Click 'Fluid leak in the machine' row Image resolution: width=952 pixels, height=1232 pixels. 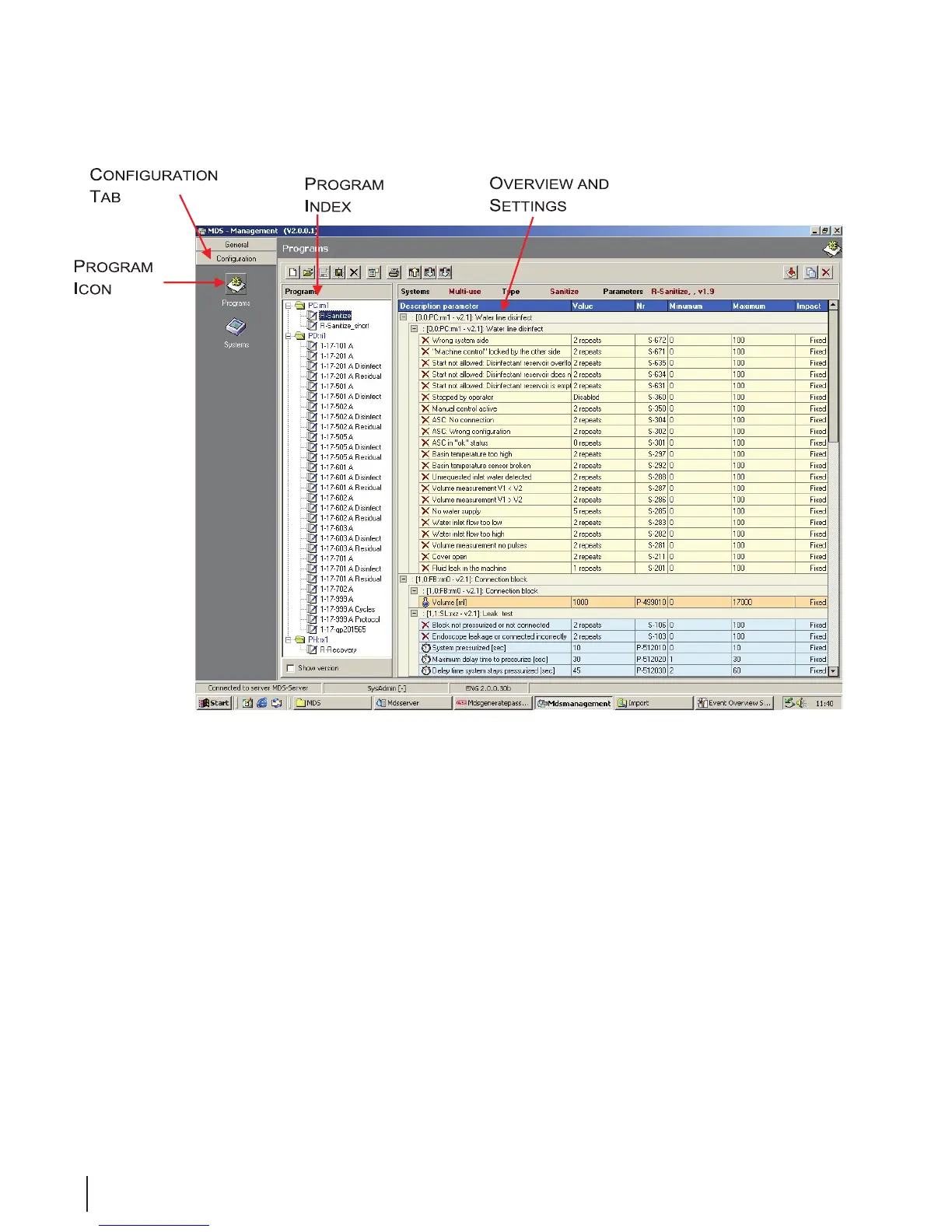pyautogui.click(x=623, y=569)
